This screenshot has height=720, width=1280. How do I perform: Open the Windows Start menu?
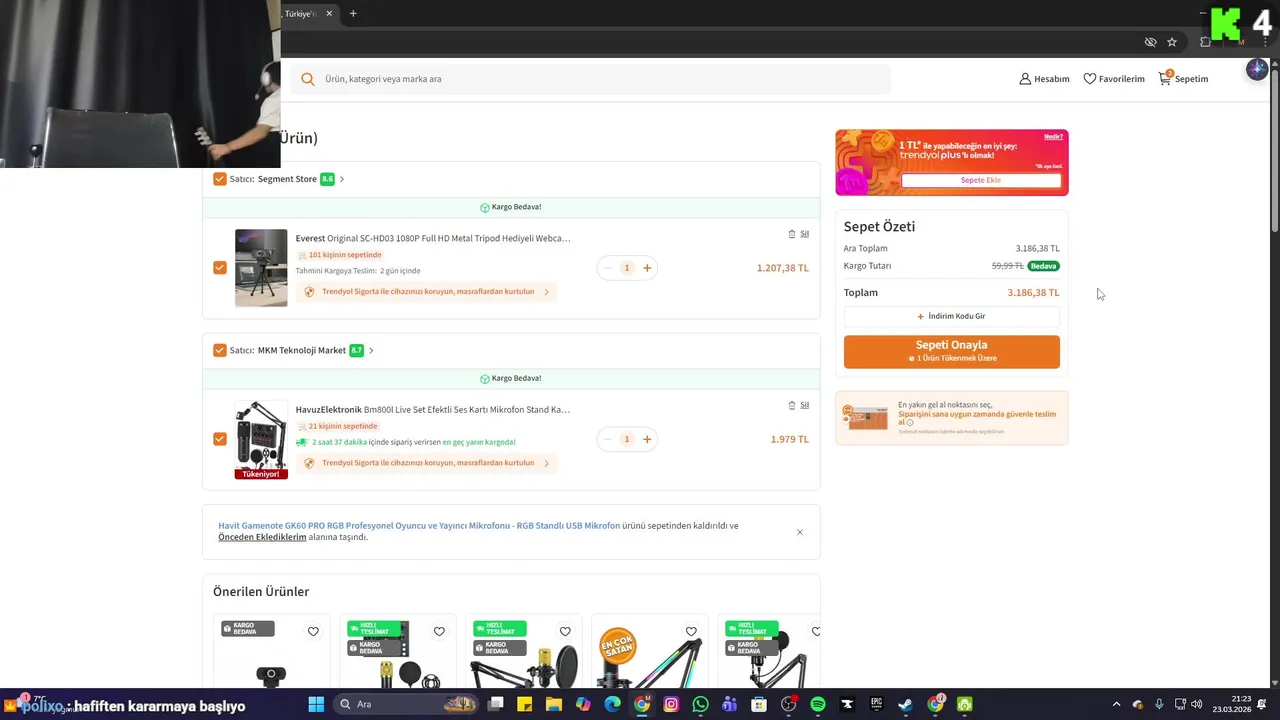tap(316, 704)
